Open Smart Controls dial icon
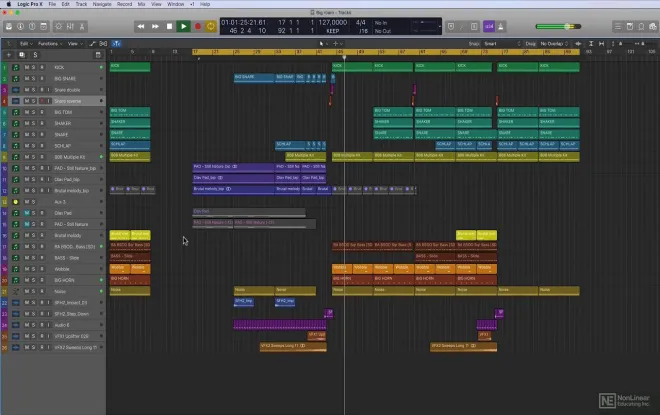This screenshot has width=660, height=415. pos(59,27)
